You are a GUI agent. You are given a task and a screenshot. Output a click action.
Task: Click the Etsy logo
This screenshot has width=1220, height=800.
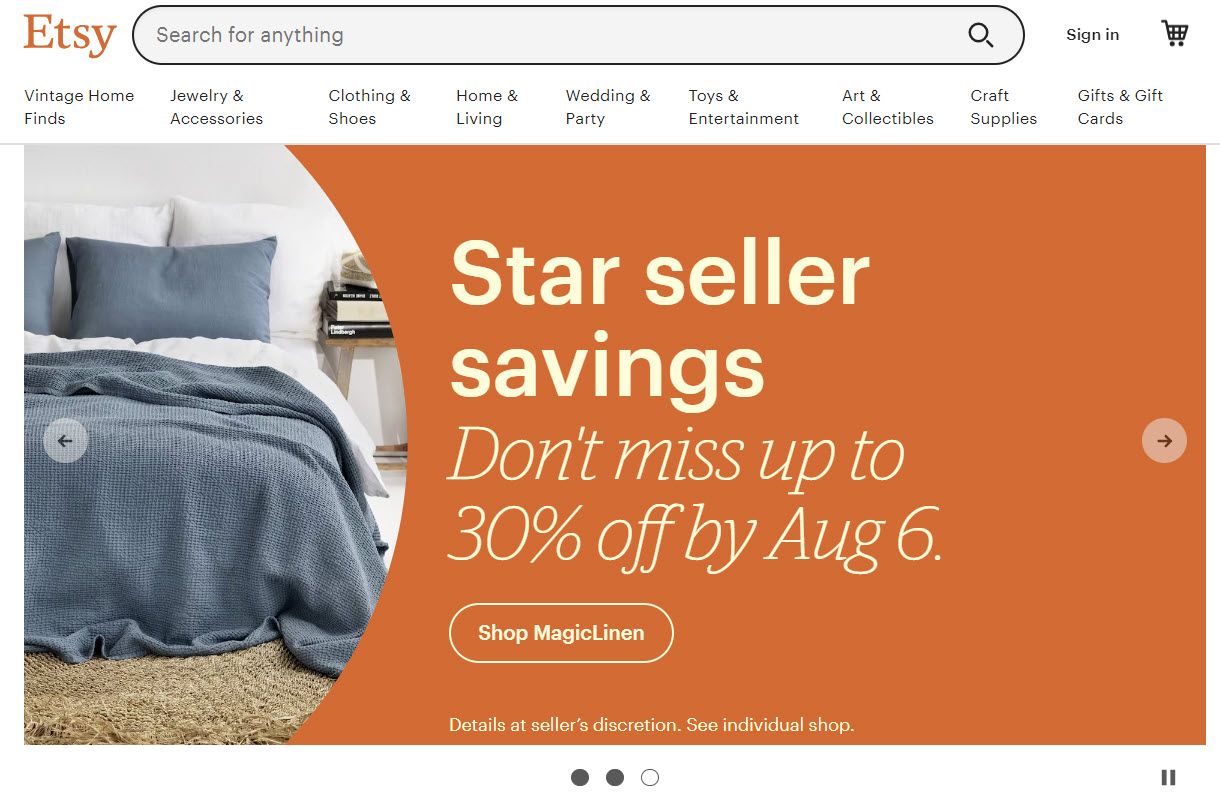pyautogui.click(x=70, y=36)
